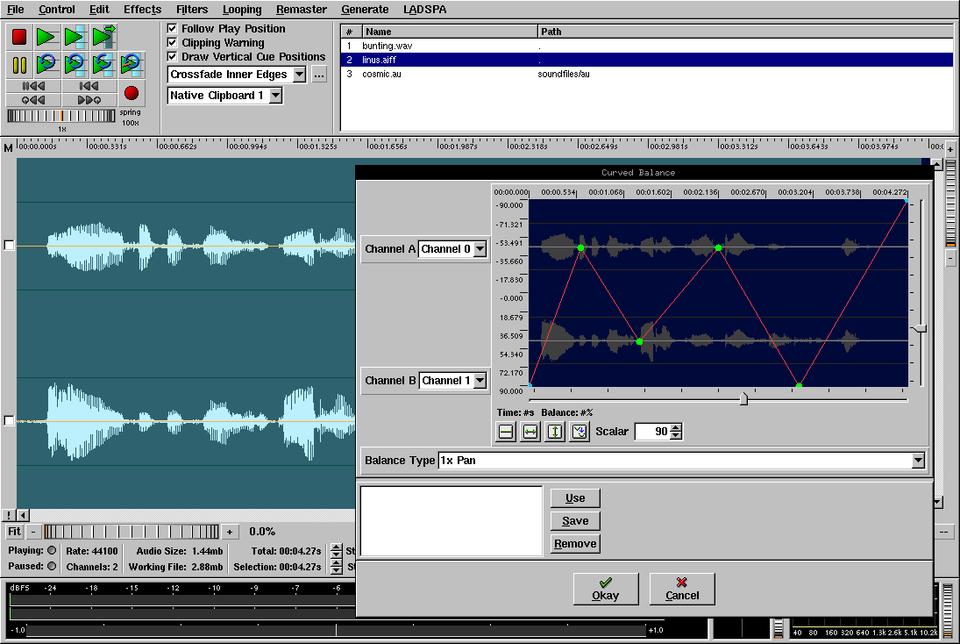
Task: Click the red round Record button
Action: (x=131, y=93)
